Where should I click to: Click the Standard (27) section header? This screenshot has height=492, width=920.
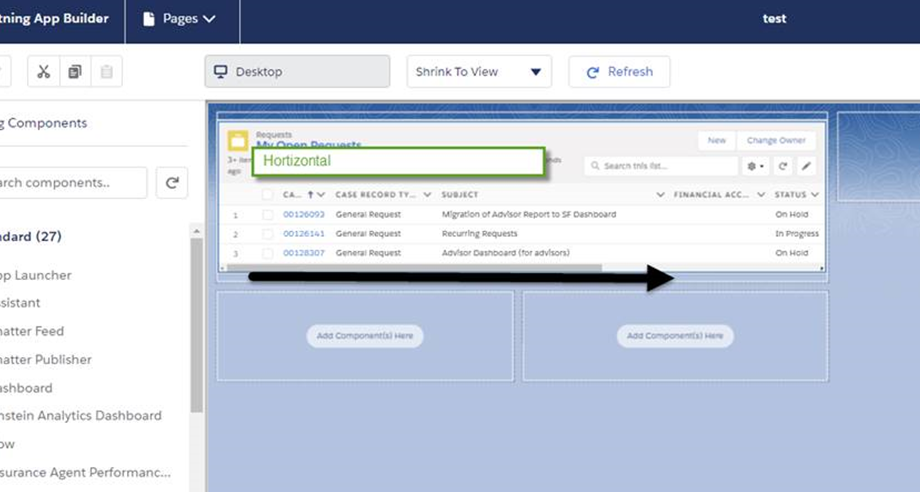pyautogui.click(x=31, y=237)
